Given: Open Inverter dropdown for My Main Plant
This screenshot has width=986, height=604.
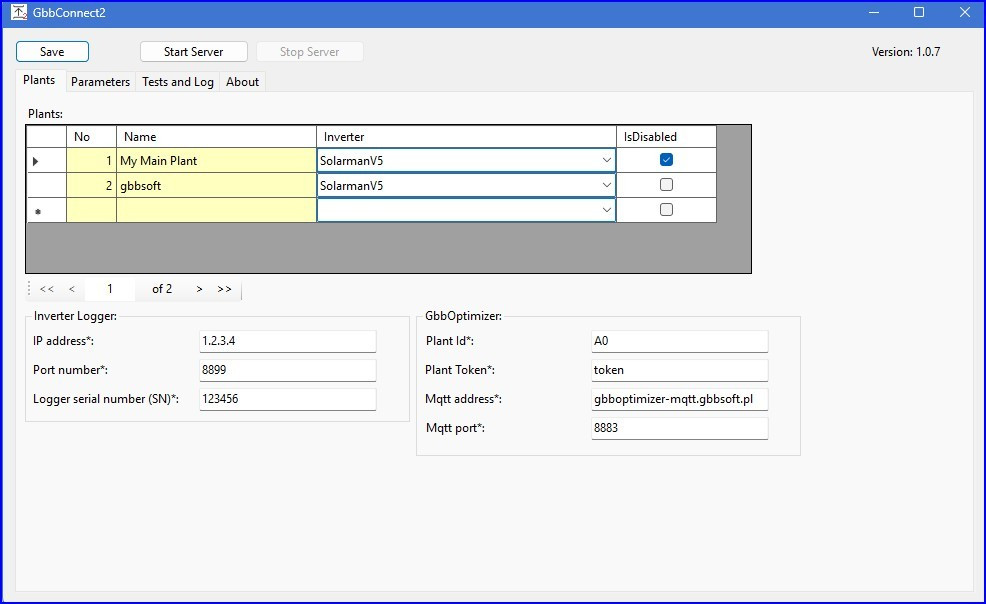Looking at the screenshot, I should 606,160.
